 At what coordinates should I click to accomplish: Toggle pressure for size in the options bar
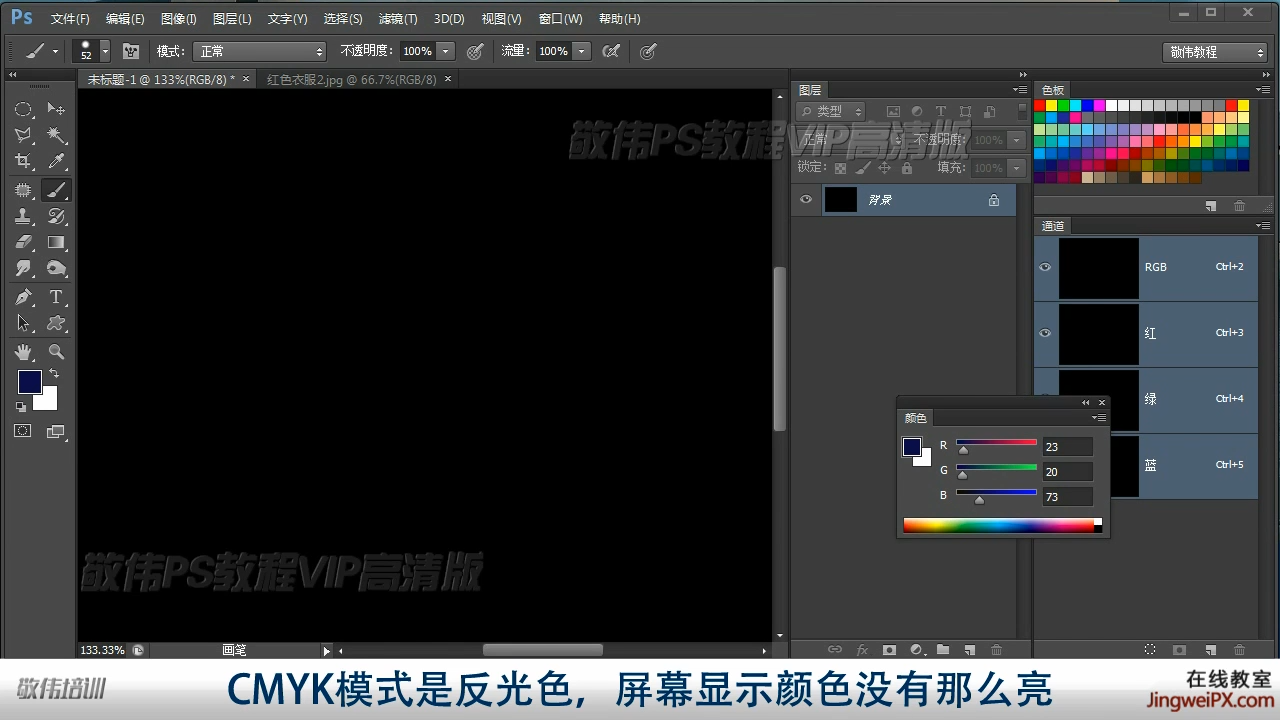click(648, 51)
